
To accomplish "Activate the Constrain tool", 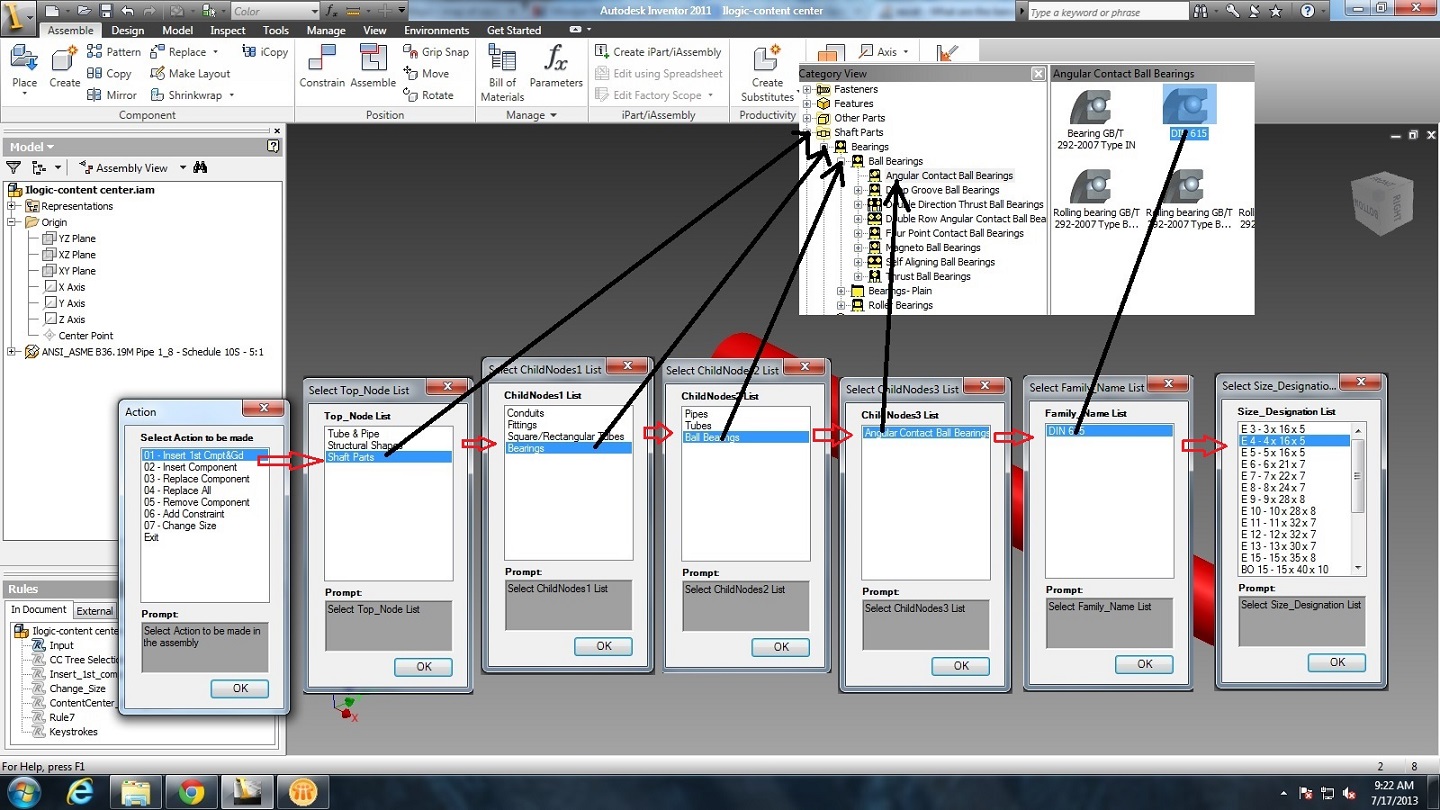I will [322, 68].
